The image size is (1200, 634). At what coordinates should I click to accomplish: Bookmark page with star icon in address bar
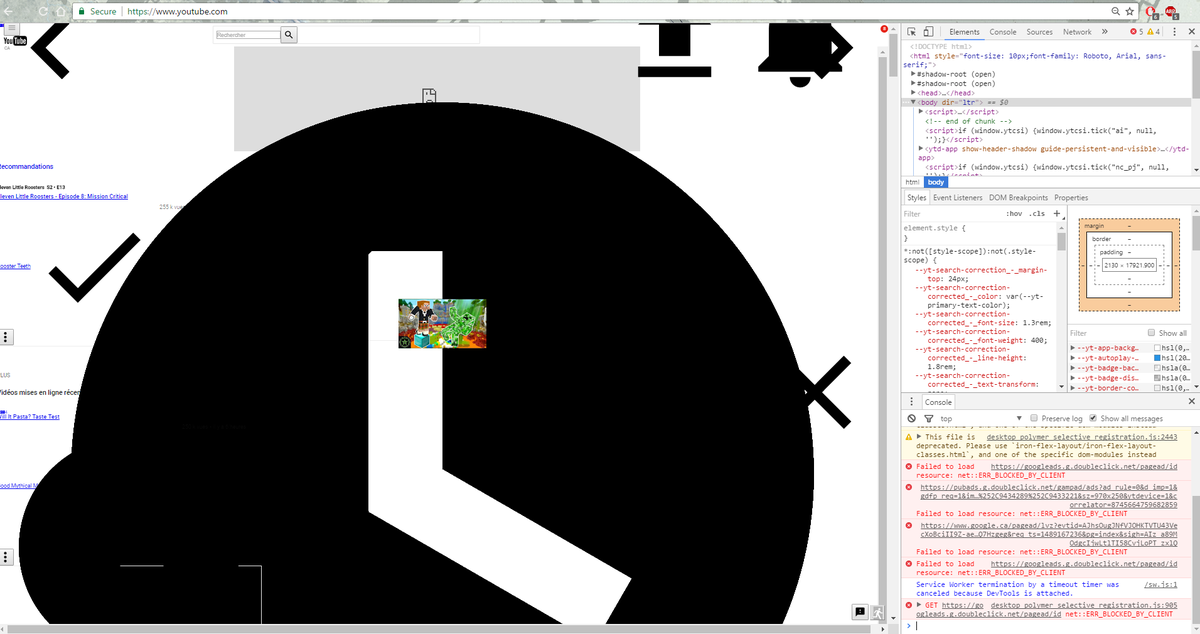(1130, 11)
